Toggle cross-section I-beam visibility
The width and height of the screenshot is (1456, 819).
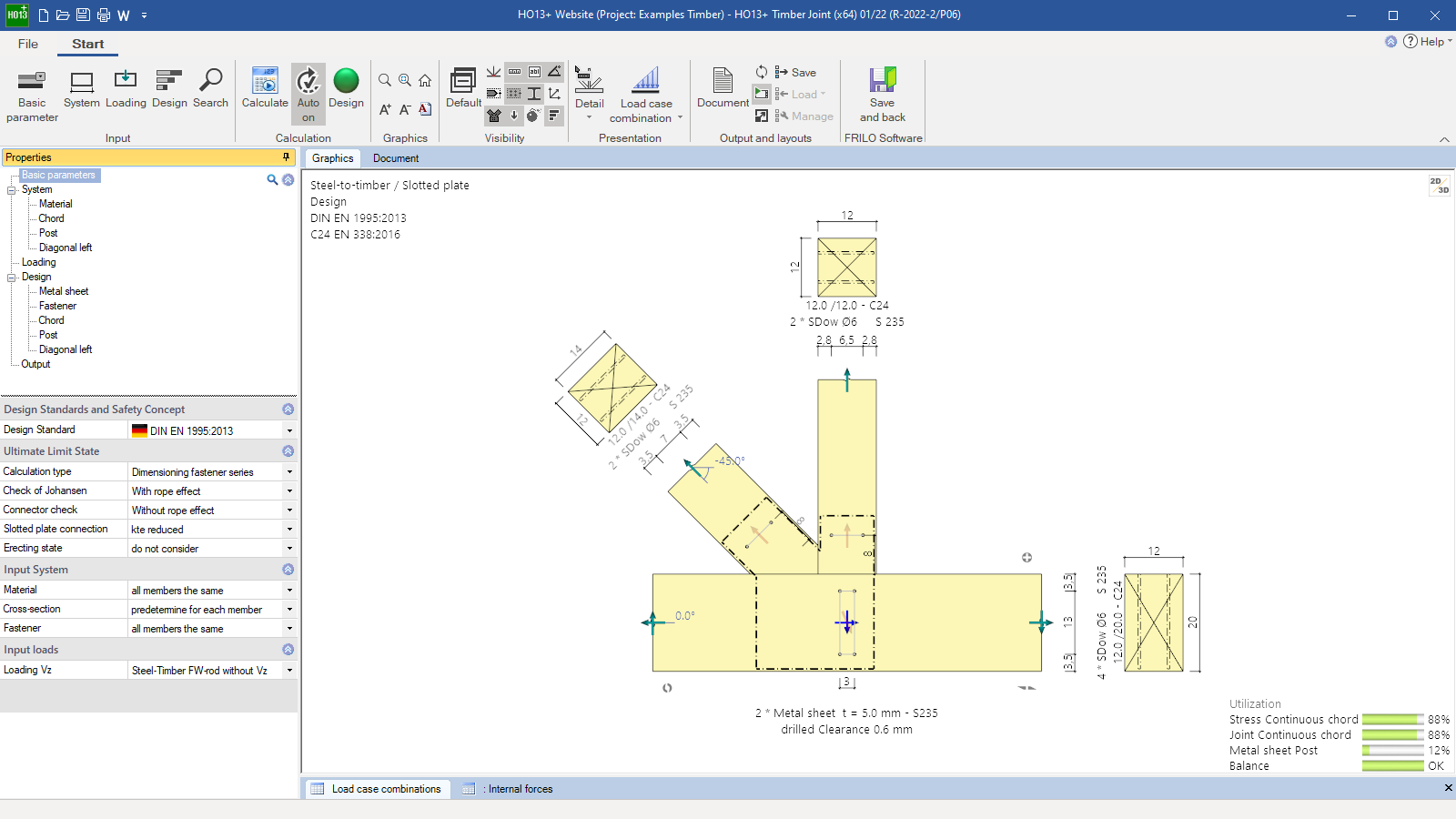click(534, 94)
